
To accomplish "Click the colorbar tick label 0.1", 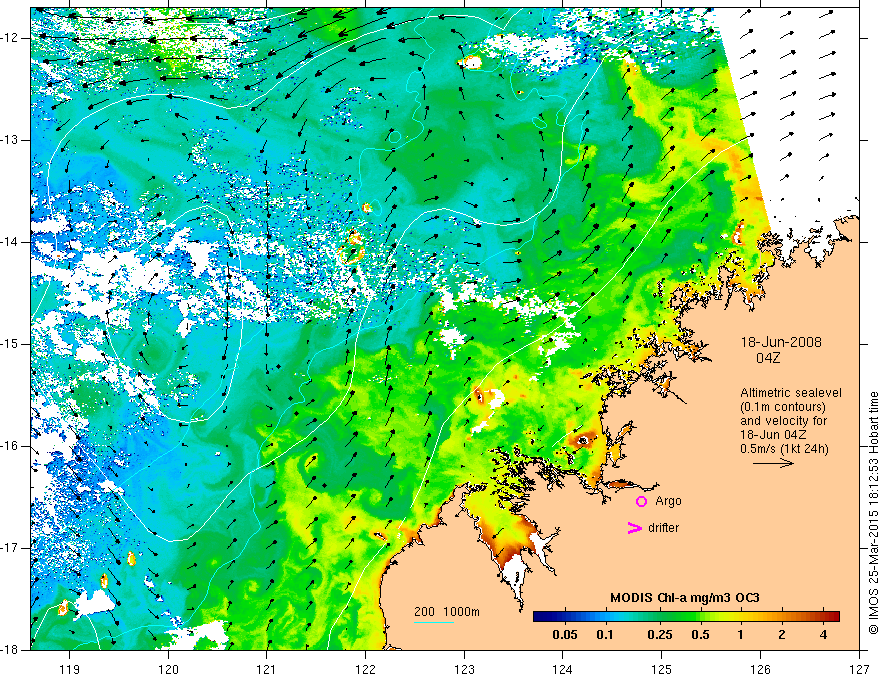I will [x=604, y=635].
